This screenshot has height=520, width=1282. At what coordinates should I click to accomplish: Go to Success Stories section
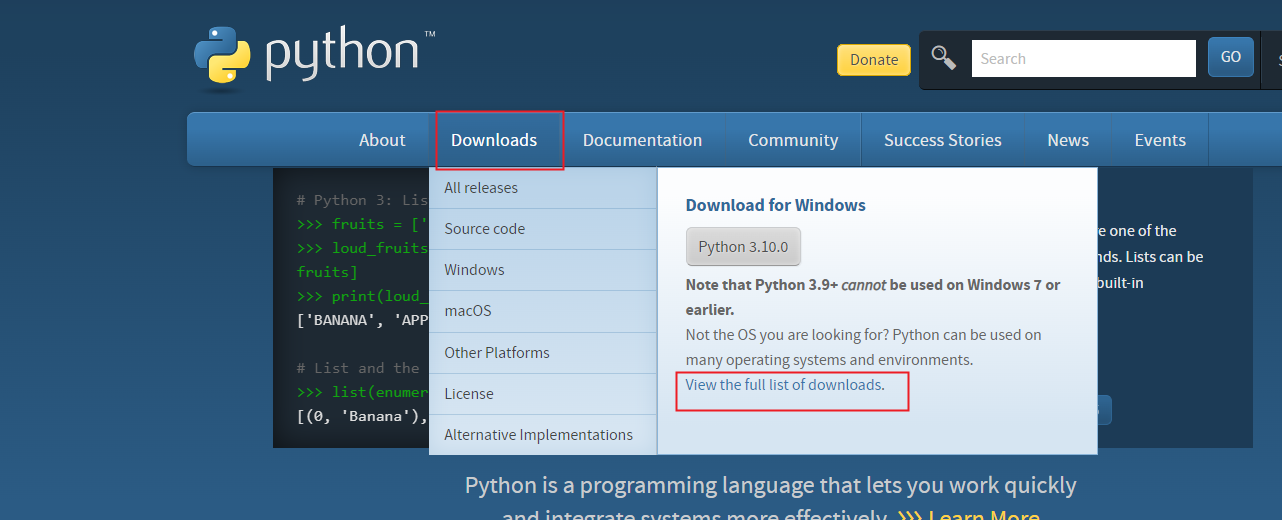pyautogui.click(x=942, y=140)
